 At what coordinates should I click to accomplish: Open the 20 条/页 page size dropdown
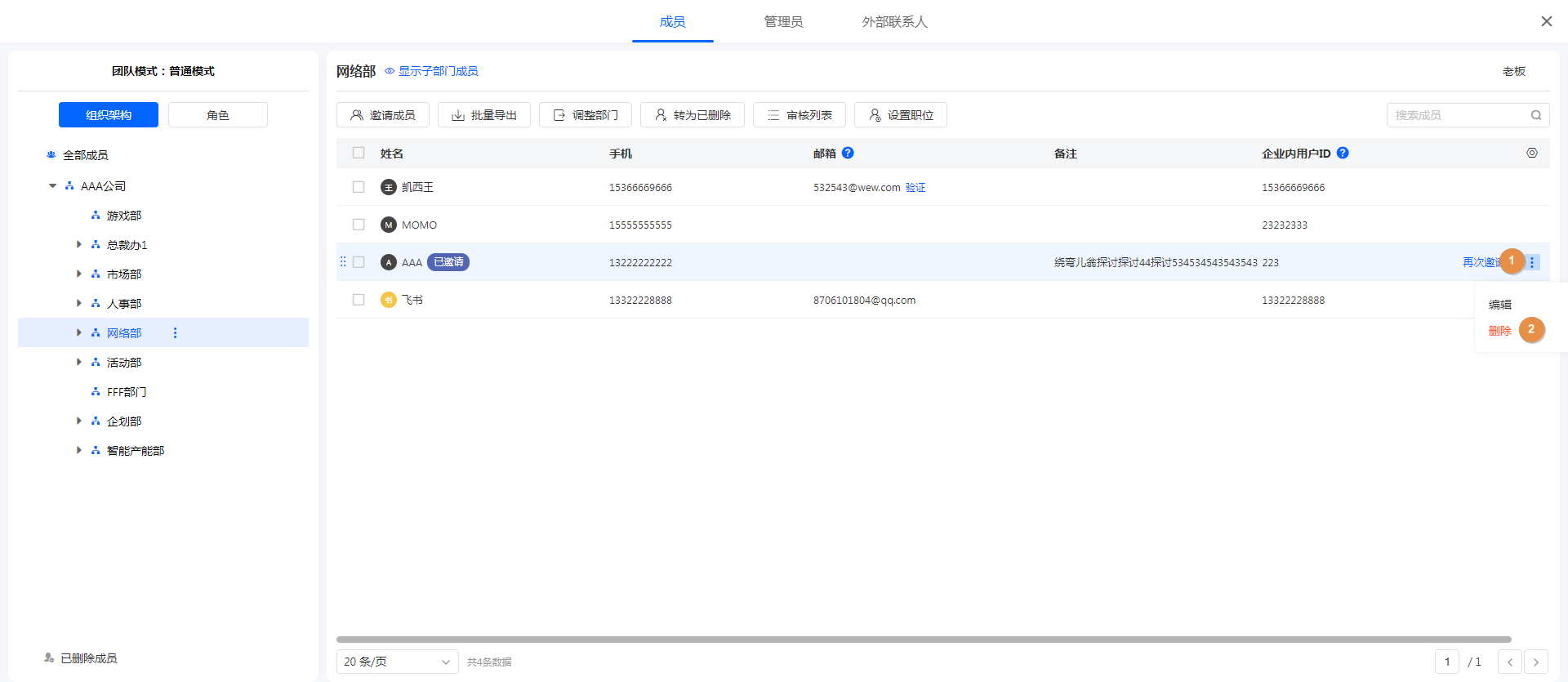click(397, 662)
